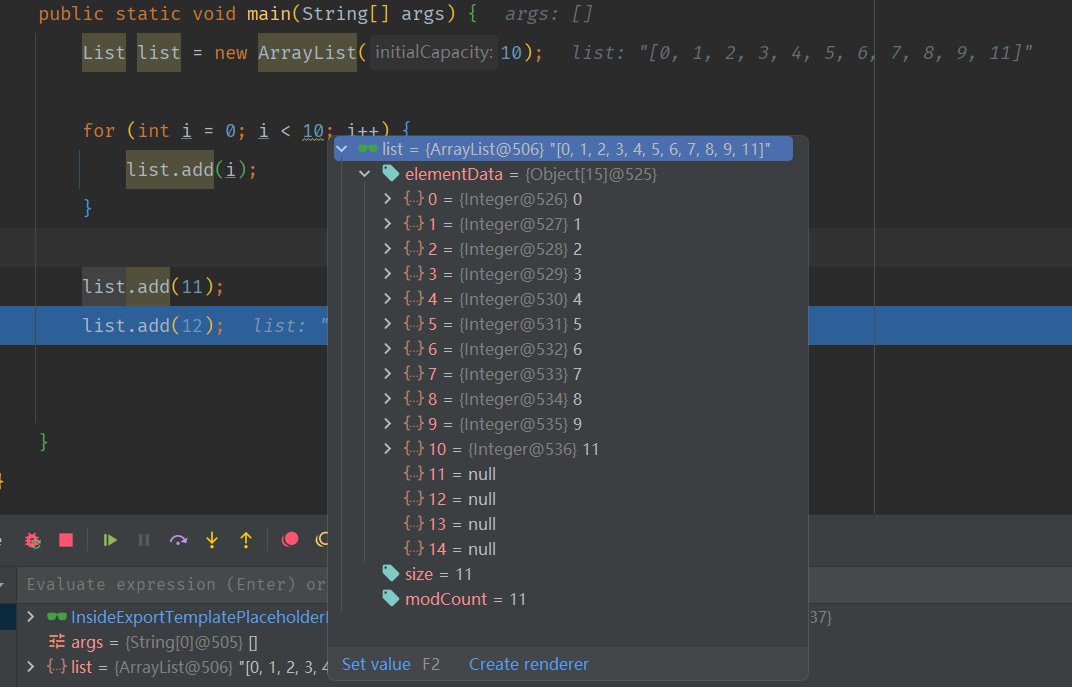Collapse the elementData node
The height and width of the screenshot is (687, 1072).
365,174
